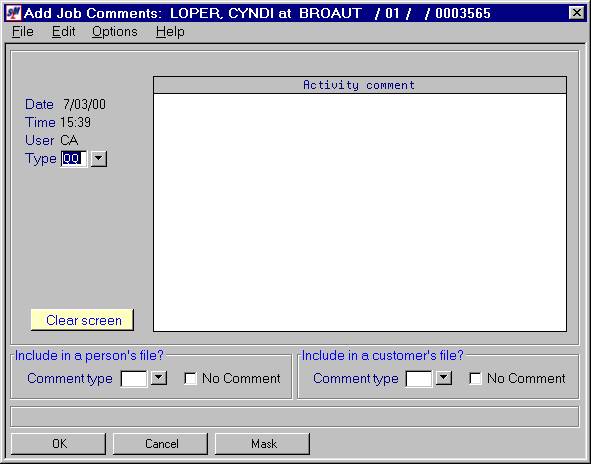Click the Activity comment header bar
Image resolution: width=591 pixels, height=464 pixels.
(360, 85)
